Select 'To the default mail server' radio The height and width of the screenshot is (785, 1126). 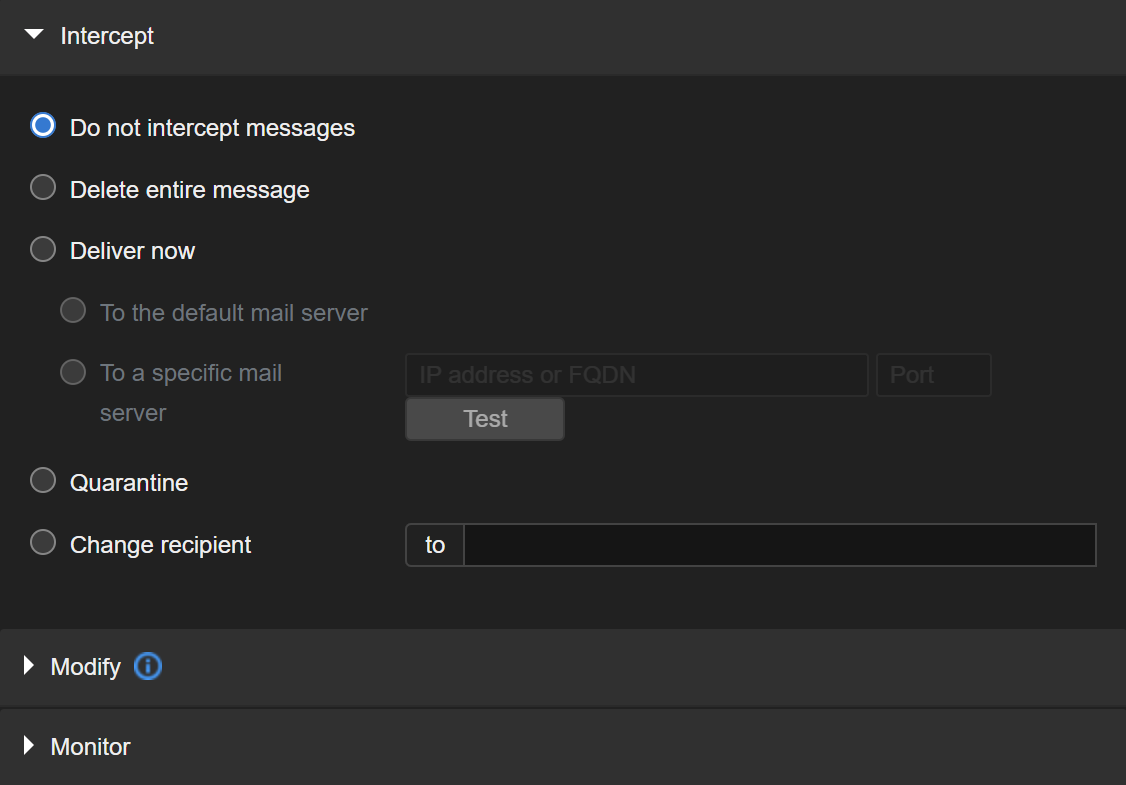[x=73, y=311]
